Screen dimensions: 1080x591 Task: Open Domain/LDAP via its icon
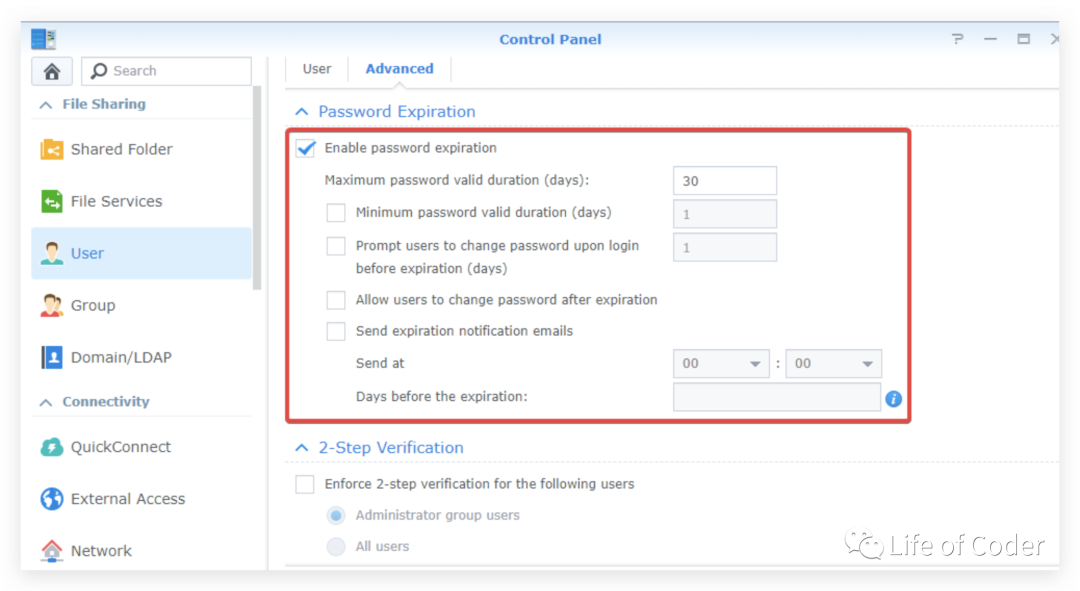point(52,357)
